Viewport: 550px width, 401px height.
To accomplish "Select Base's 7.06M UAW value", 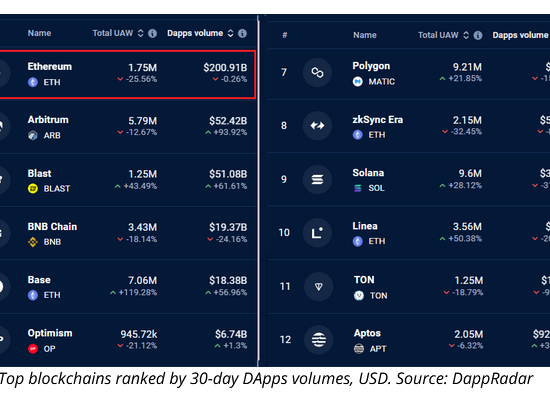I will pyautogui.click(x=142, y=281).
